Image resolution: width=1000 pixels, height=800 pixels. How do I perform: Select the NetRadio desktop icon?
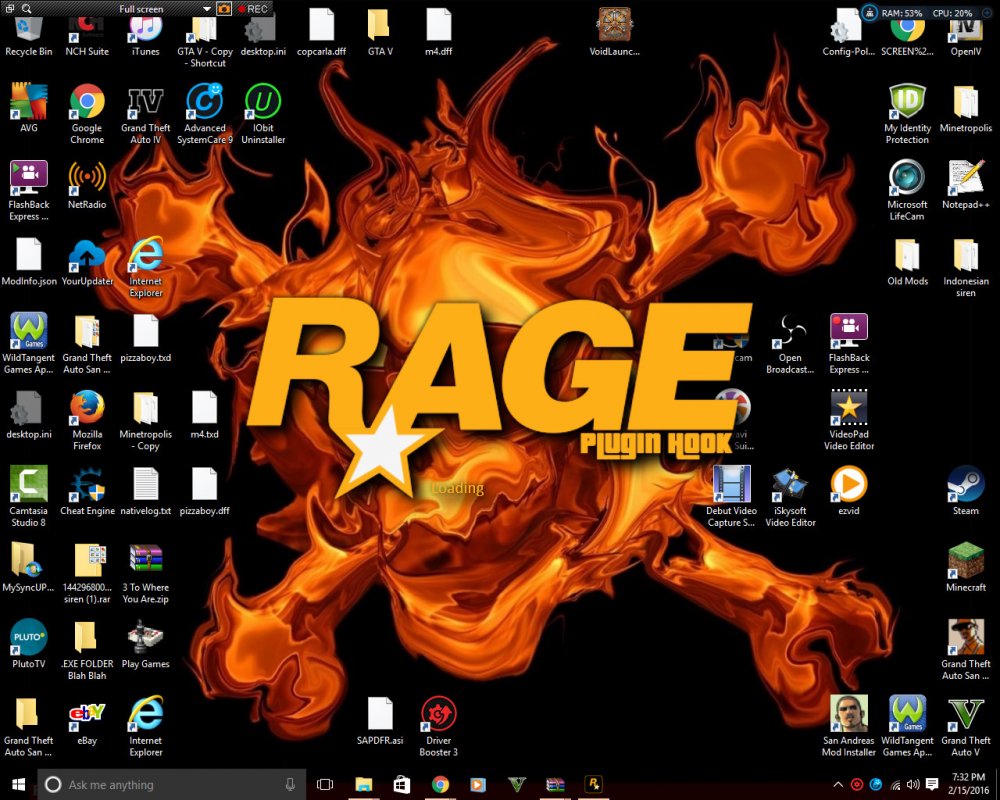click(x=87, y=184)
